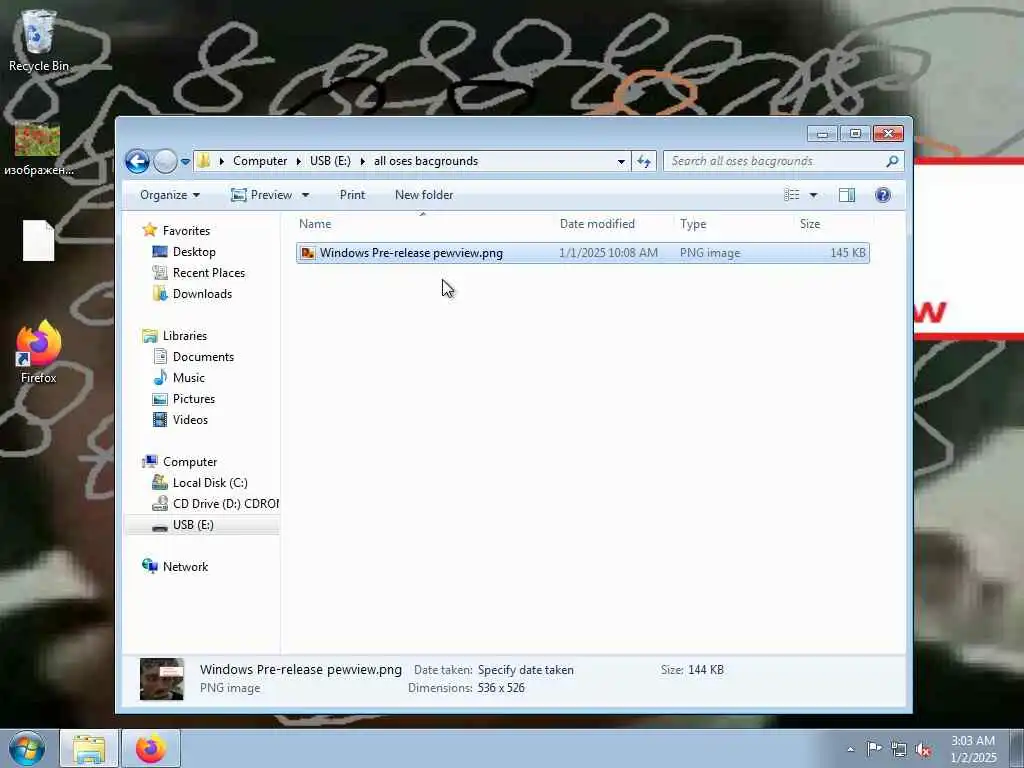
Task: Open Explorer help
Action: pos(882,195)
